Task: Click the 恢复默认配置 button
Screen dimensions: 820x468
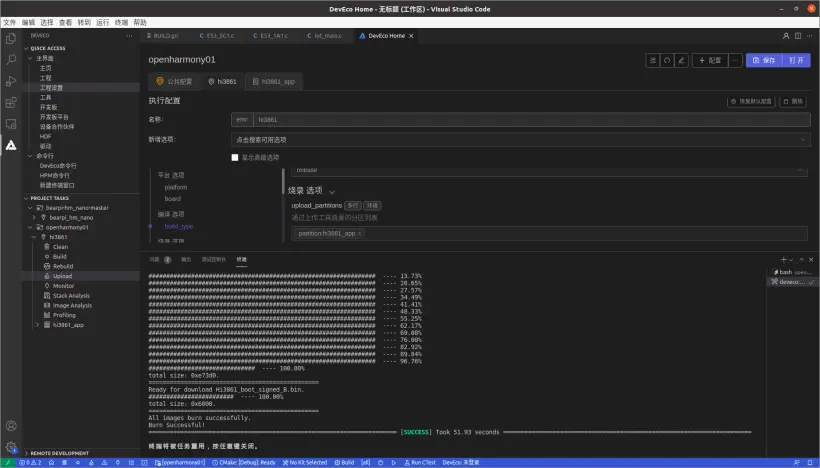Action: pos(753,101)
